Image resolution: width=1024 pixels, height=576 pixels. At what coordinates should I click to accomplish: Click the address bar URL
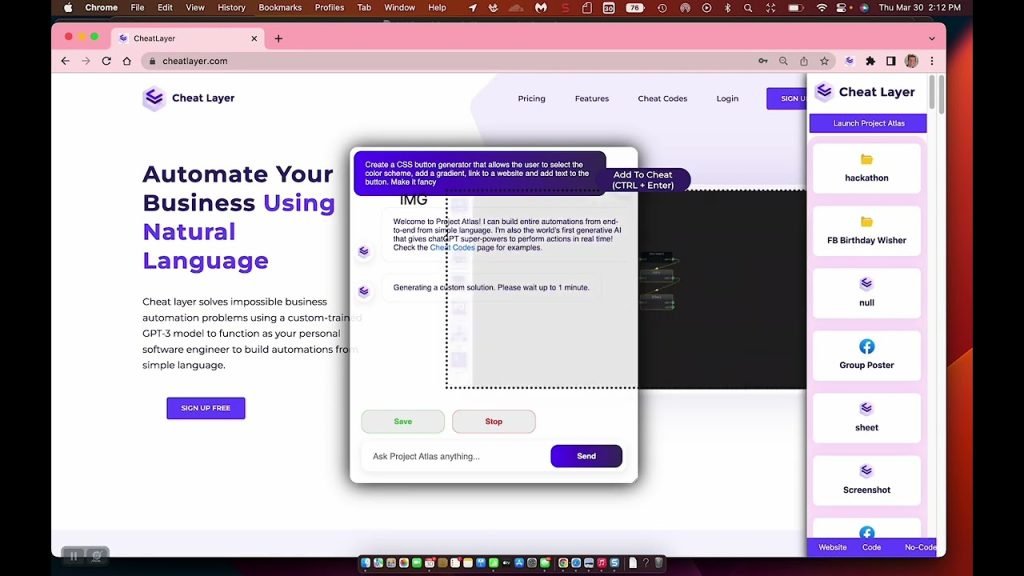[195, 61]
